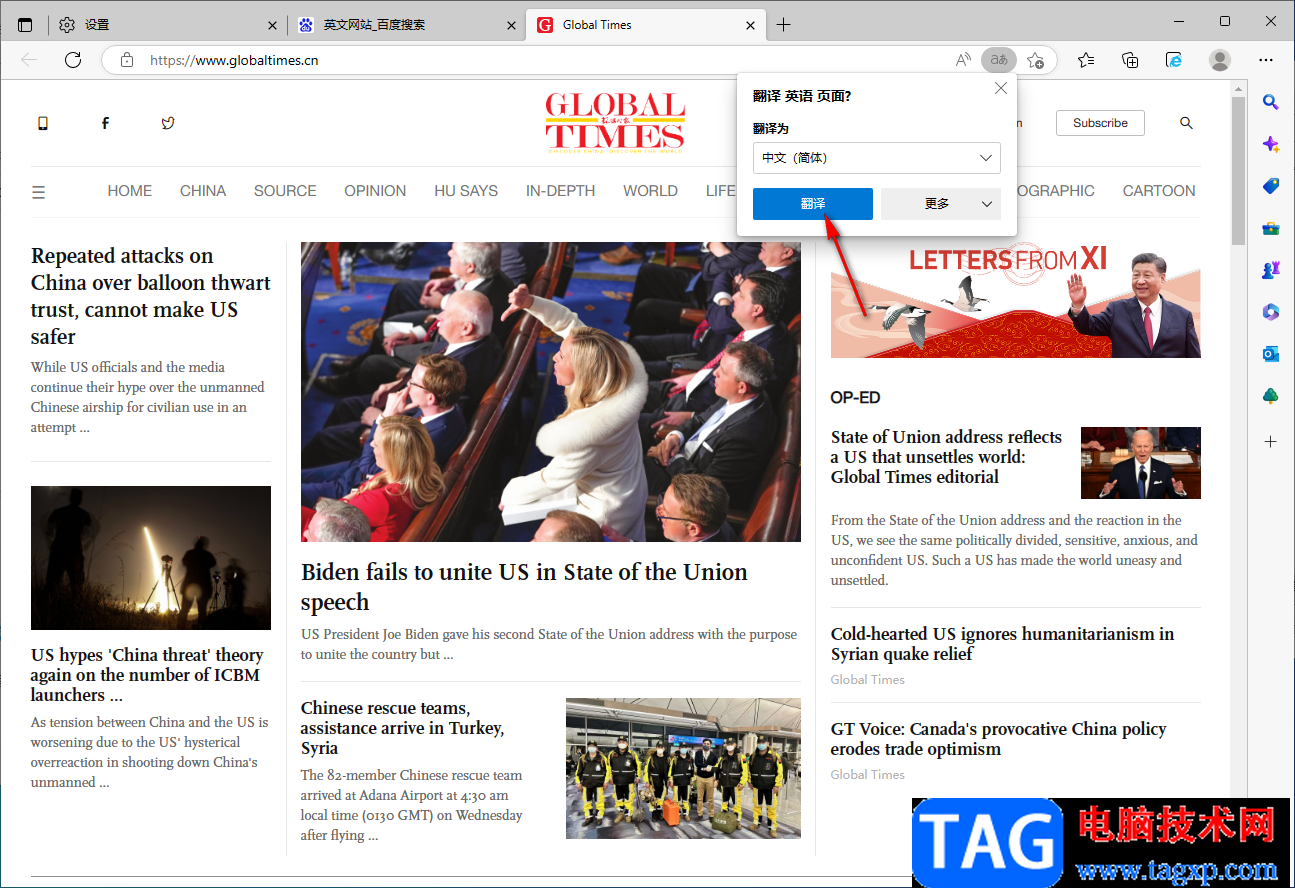Open the IN-DEPTH section

(560, 191)
